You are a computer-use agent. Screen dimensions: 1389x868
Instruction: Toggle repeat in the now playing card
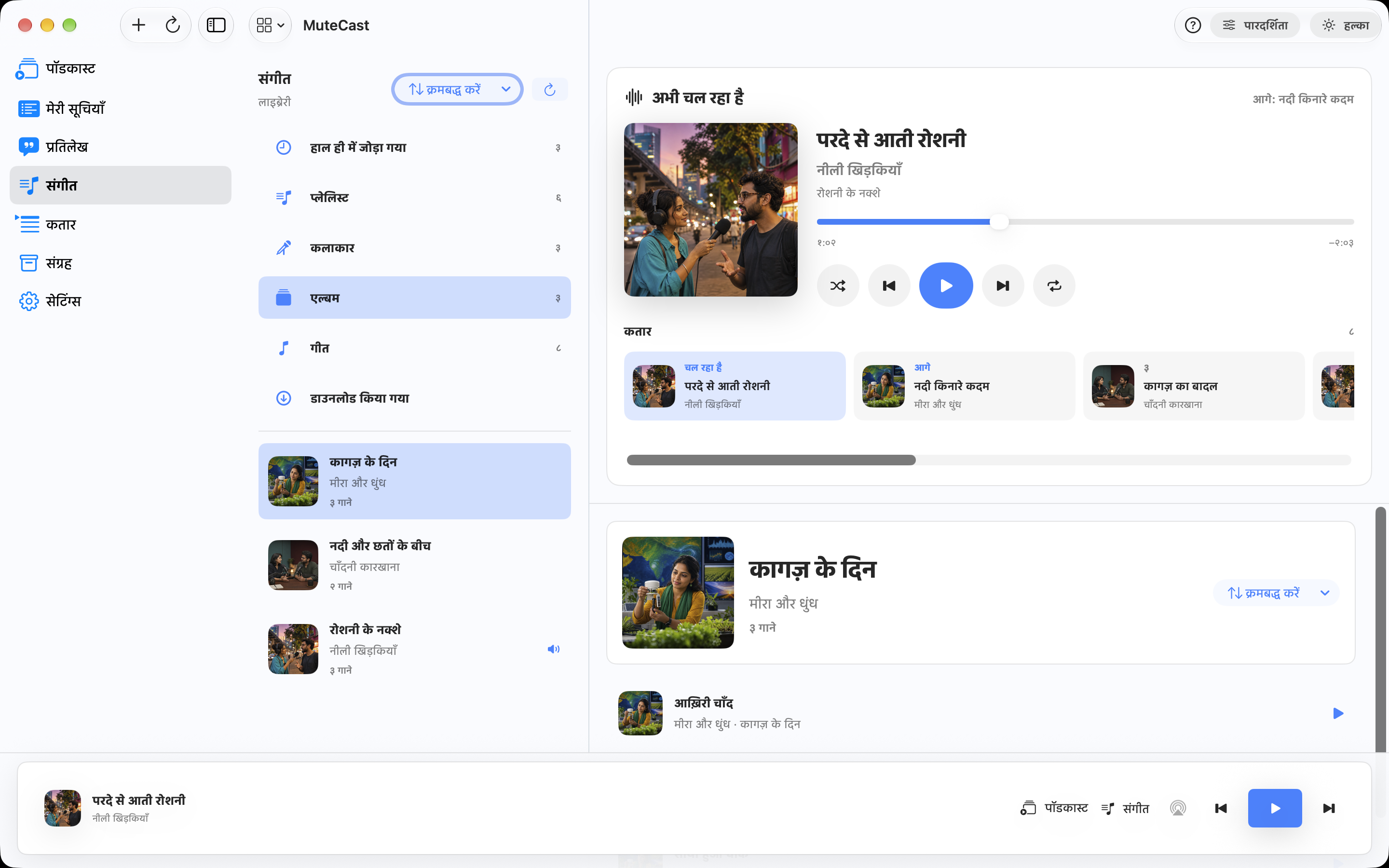coord(1054,286)
